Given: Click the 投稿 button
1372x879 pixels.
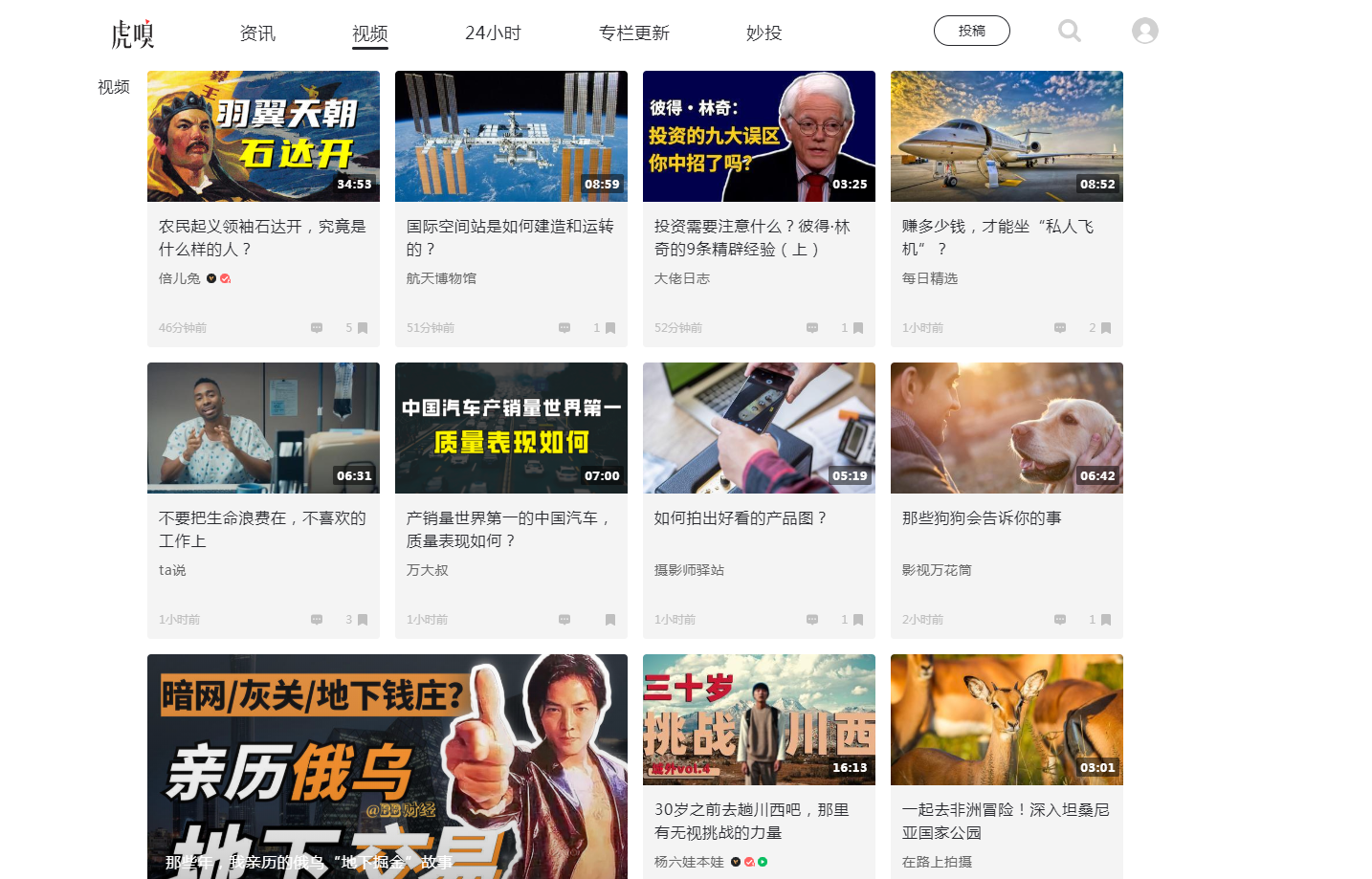Looking at the screenshot, I should tap(972, 31).
